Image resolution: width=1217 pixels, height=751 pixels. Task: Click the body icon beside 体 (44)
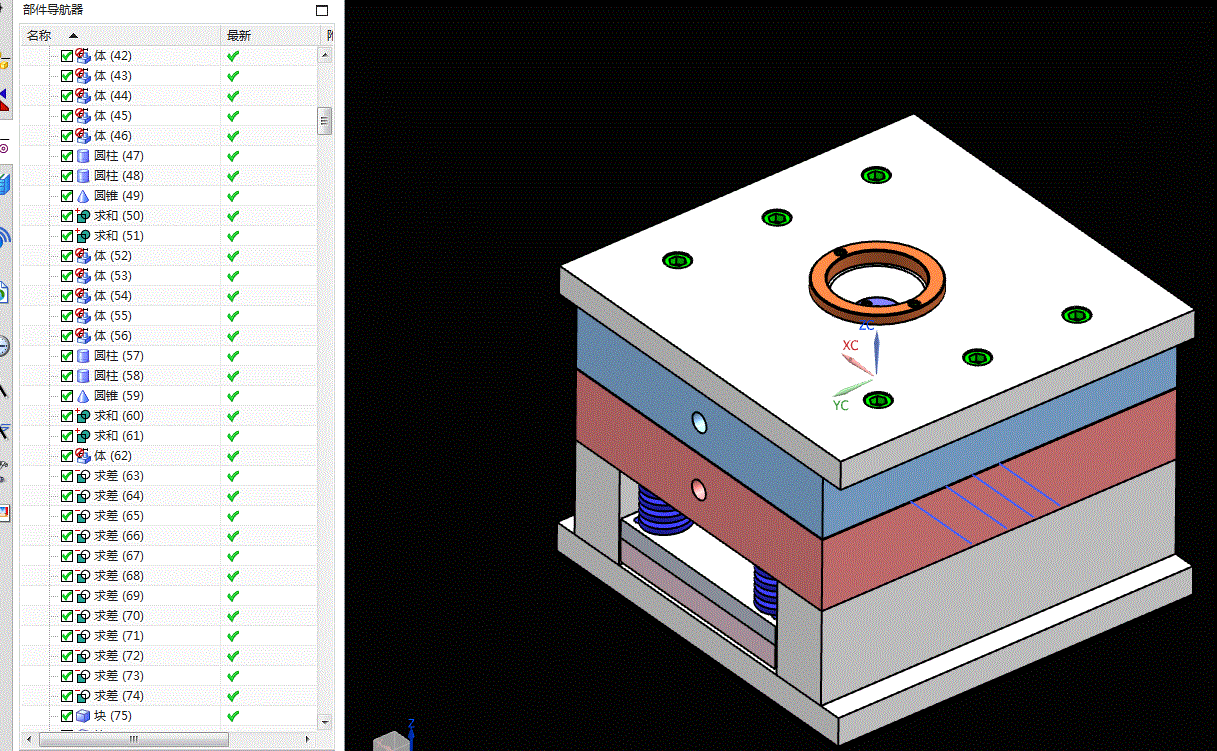click(x=83, y=96)
